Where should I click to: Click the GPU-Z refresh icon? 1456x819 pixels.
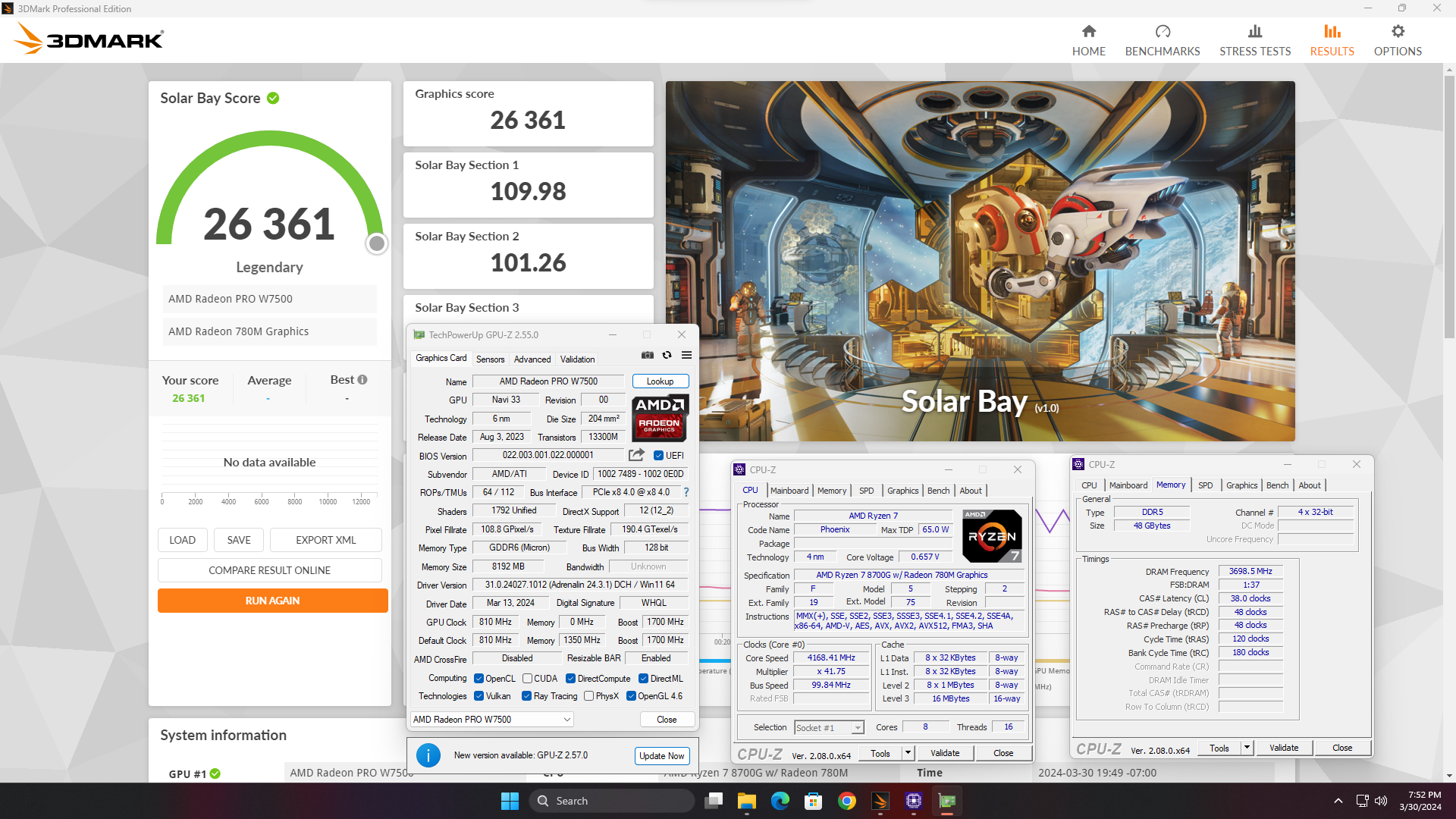pyautogui.click(x=667, y=355)
